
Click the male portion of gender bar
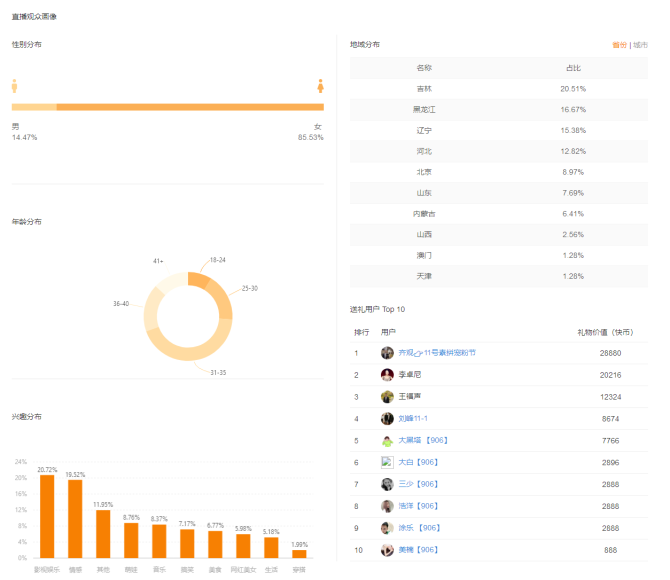(34, 107)
